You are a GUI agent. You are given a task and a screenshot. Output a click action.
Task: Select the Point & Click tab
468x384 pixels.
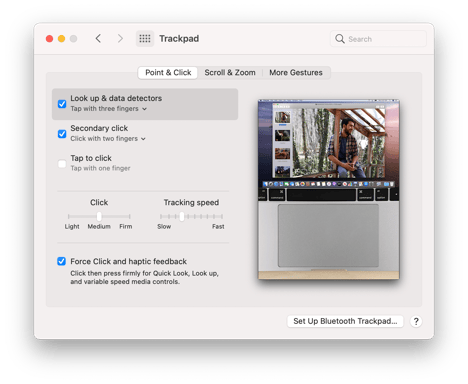click(168, 73)
